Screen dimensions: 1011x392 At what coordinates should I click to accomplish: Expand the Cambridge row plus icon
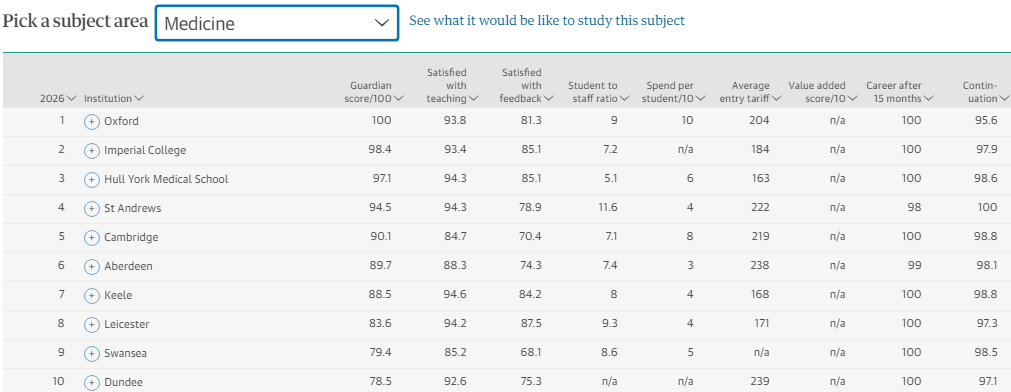coord(92,237)
